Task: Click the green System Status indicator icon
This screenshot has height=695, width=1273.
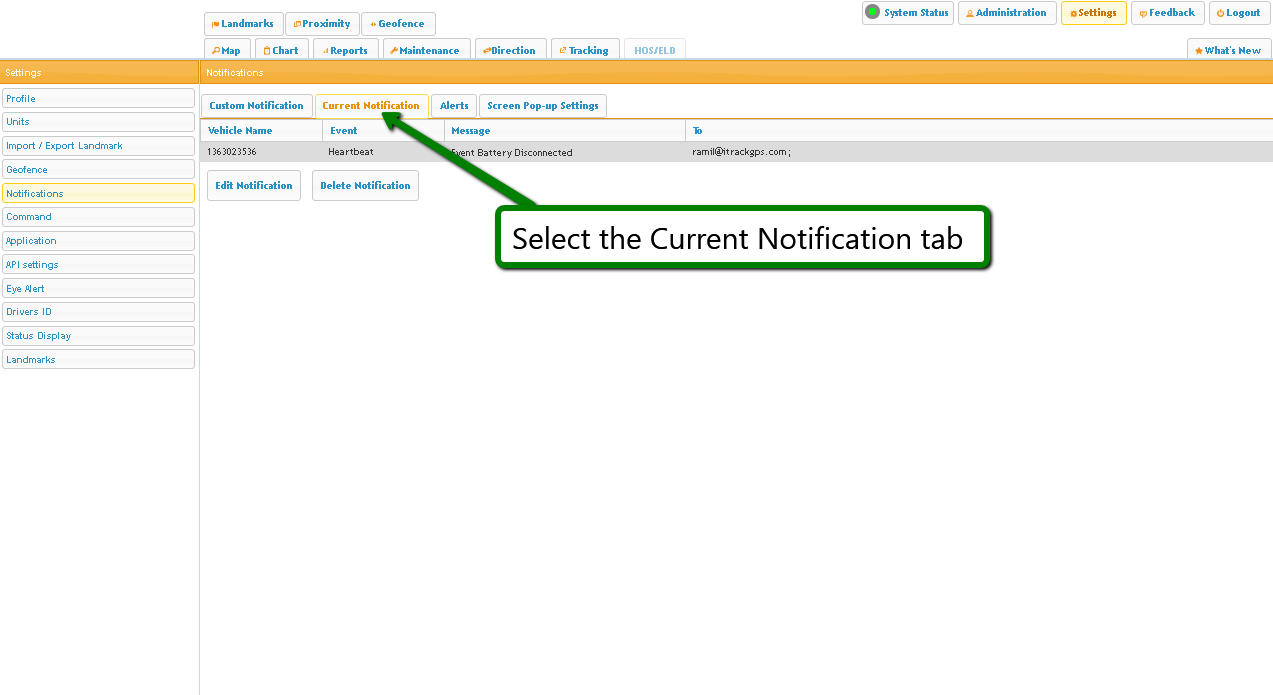Action: click(x=872, y=13)
